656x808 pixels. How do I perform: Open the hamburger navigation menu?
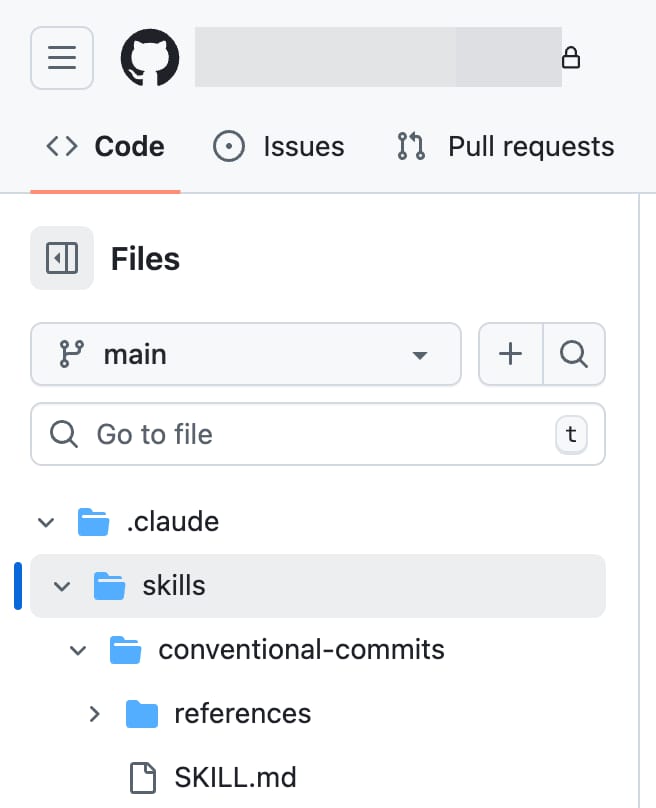[x=62, y=58]
